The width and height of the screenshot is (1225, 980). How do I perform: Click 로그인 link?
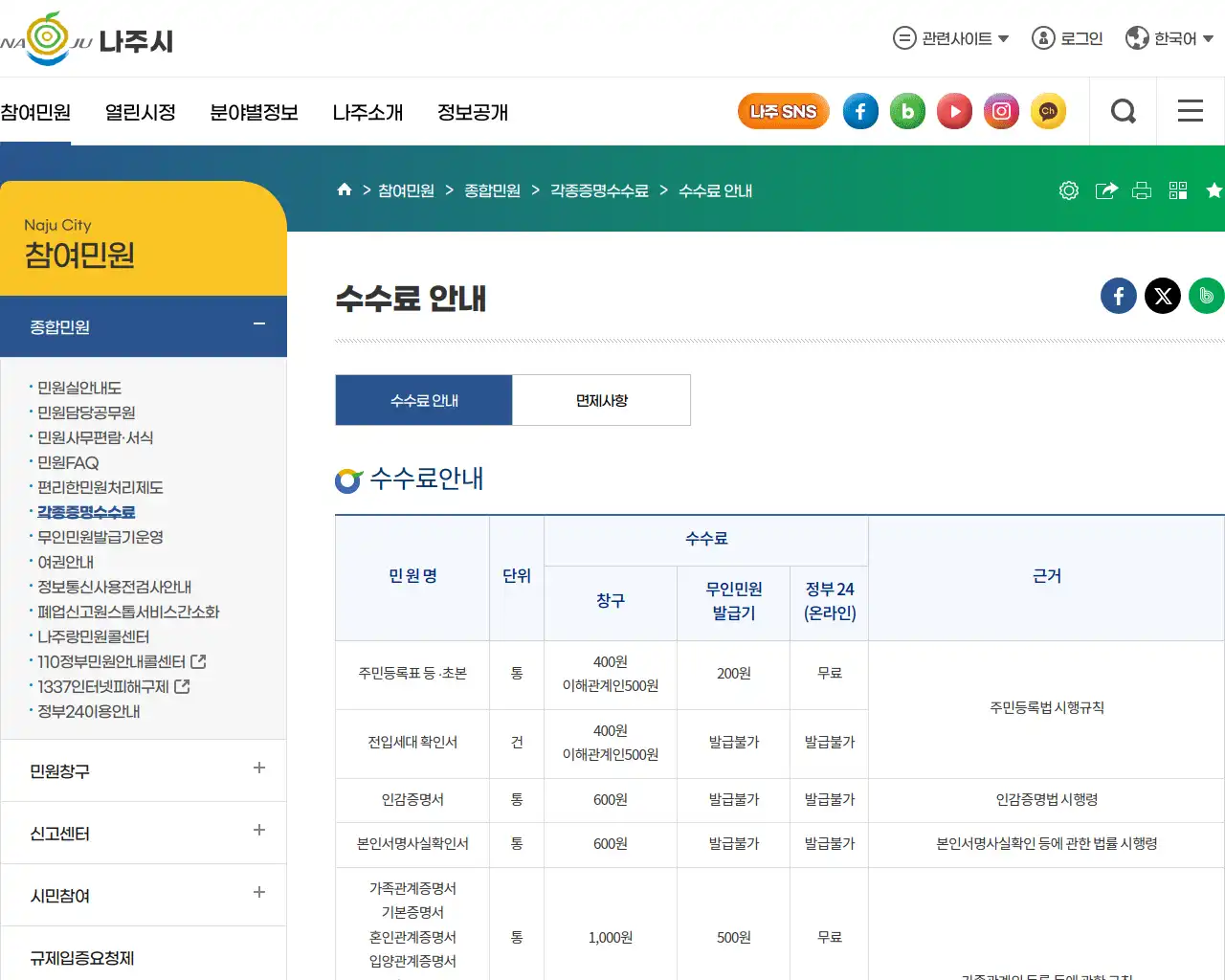coord(1081,38)
